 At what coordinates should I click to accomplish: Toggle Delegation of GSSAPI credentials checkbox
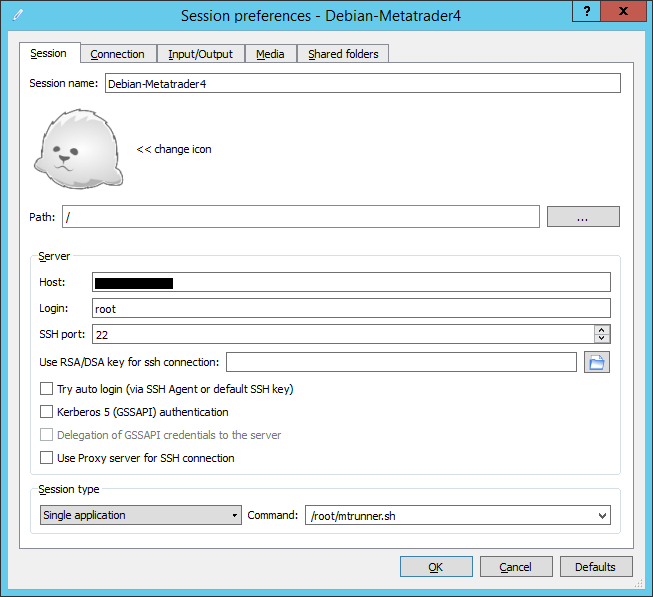[46, 435]
